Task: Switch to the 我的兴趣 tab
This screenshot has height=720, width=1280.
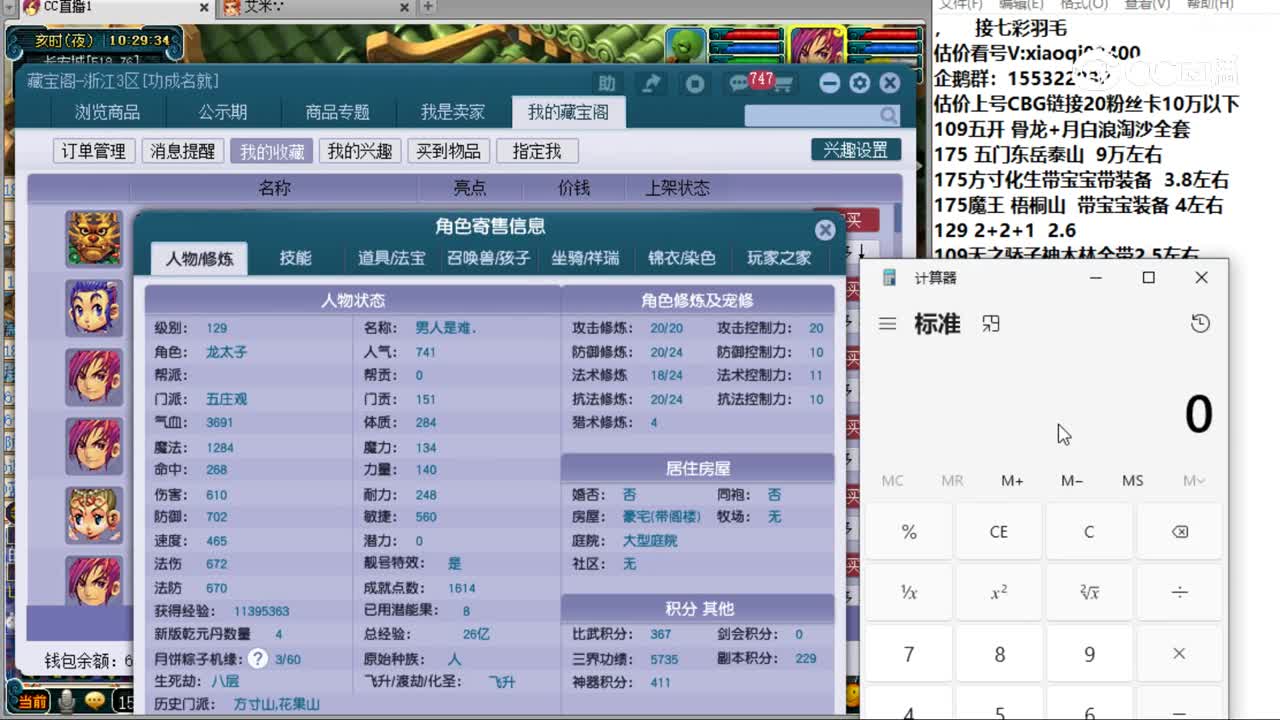Action: pyautogui.click(x=360, y=150)
